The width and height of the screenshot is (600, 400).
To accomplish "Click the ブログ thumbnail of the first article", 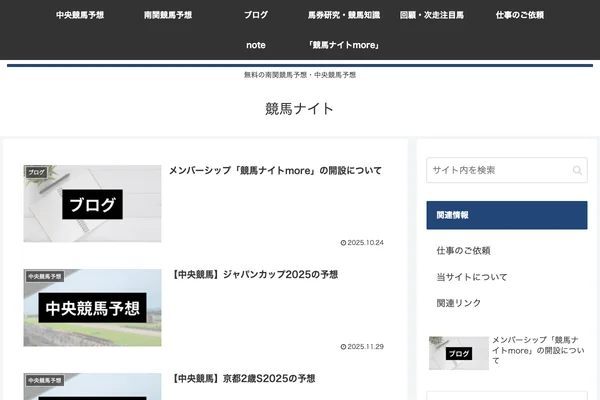I will pyautogui.click(x=93, y=204).
